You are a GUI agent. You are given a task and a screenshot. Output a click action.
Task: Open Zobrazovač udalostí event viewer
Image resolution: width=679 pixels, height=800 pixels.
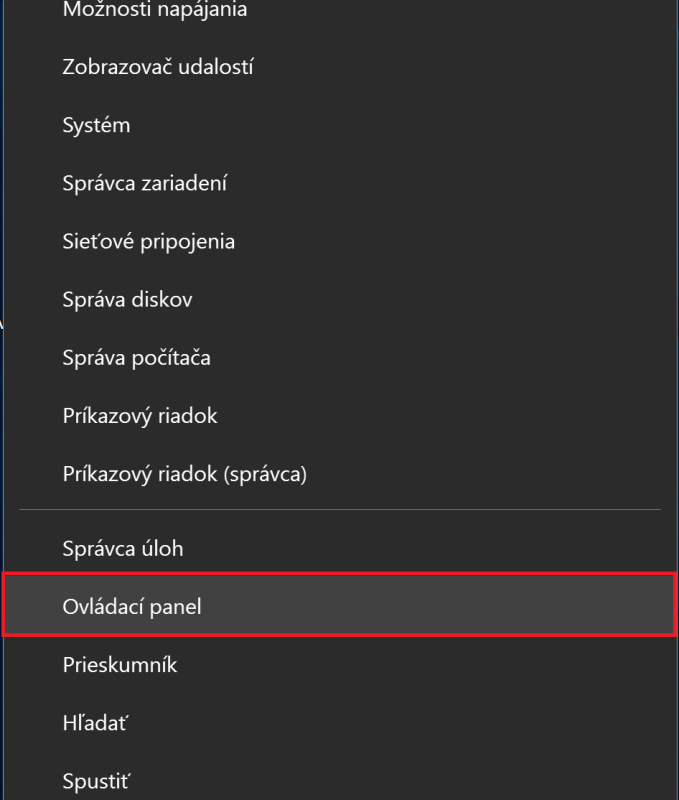point(157,68)
